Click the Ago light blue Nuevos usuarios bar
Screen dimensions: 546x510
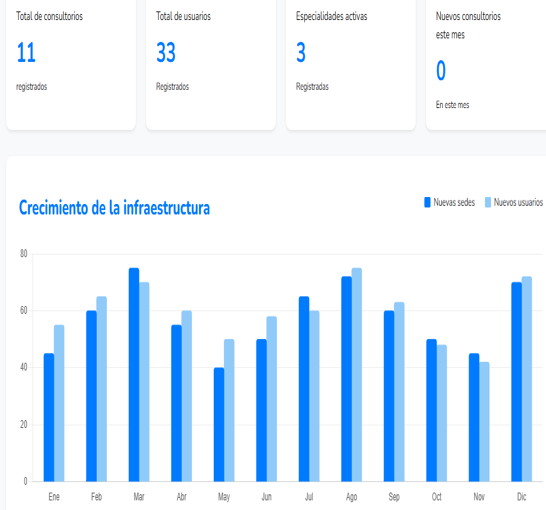coord(357,375)
